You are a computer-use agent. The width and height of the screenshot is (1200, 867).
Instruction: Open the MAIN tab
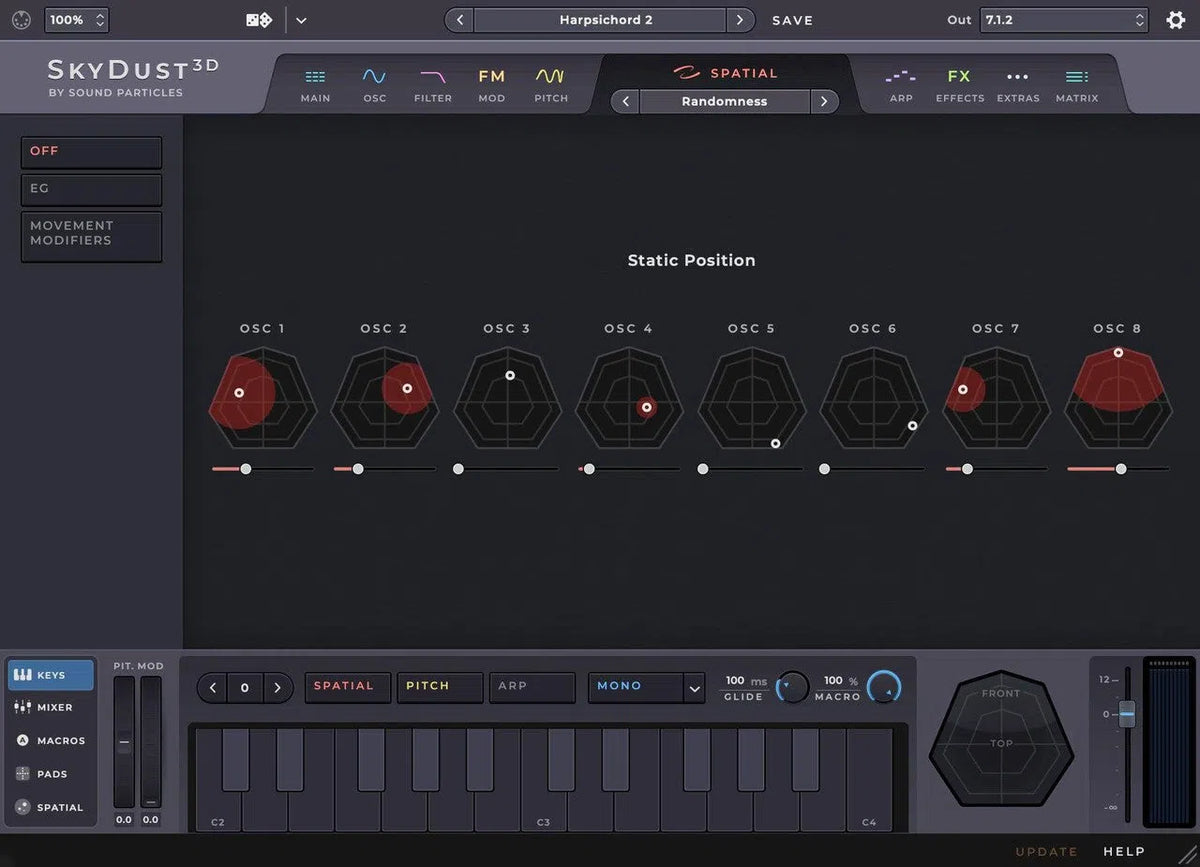(x=315, y=84)
